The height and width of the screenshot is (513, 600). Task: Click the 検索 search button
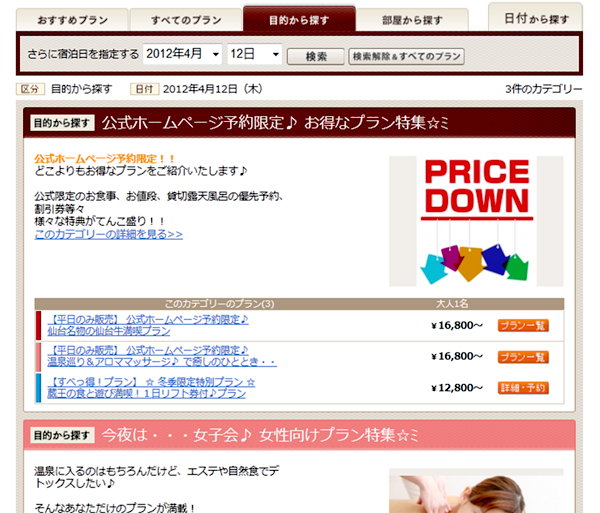click(x=315, y=56)
